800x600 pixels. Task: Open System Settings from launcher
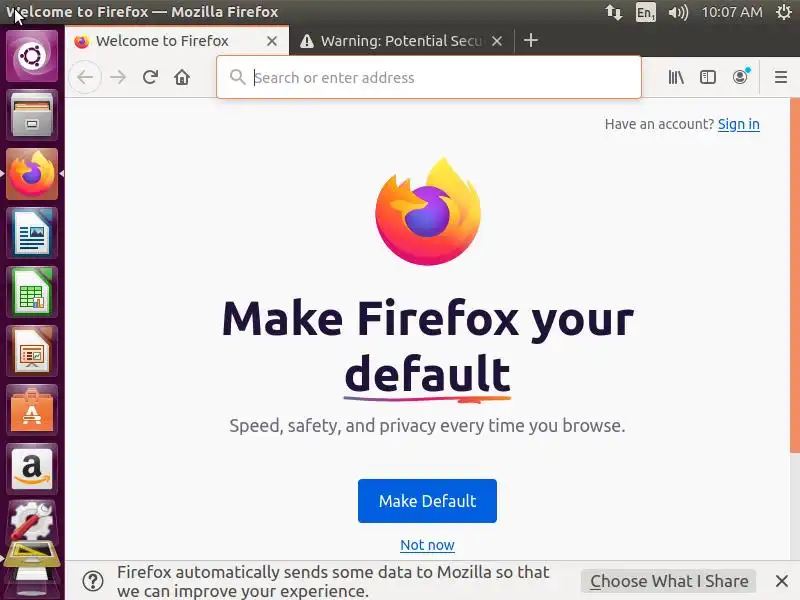(x=32, y=521)
